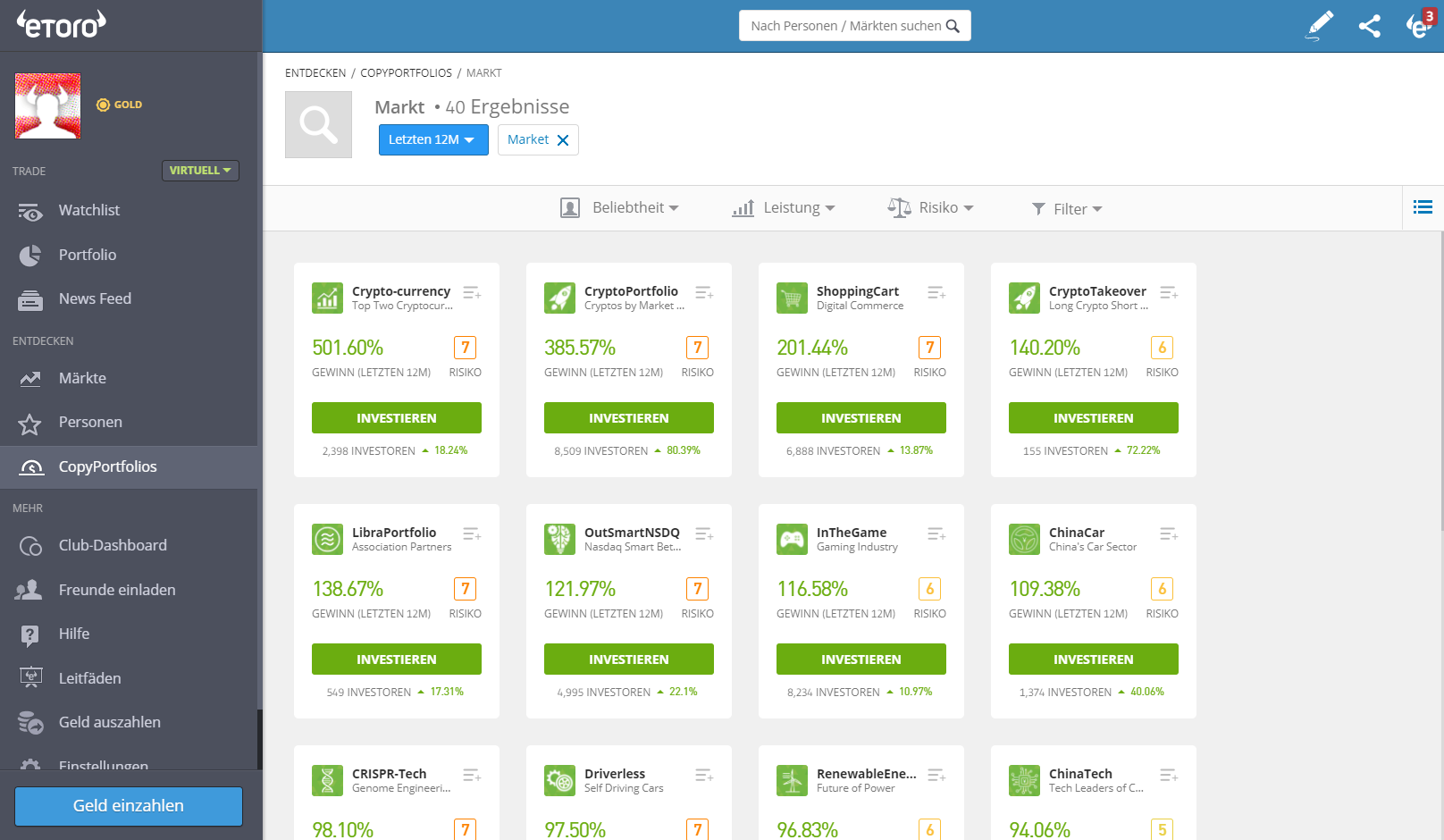Click the CryptoPortfolio rocket logo
Viewport: 1444px width, 840px height.
point(559,298)
